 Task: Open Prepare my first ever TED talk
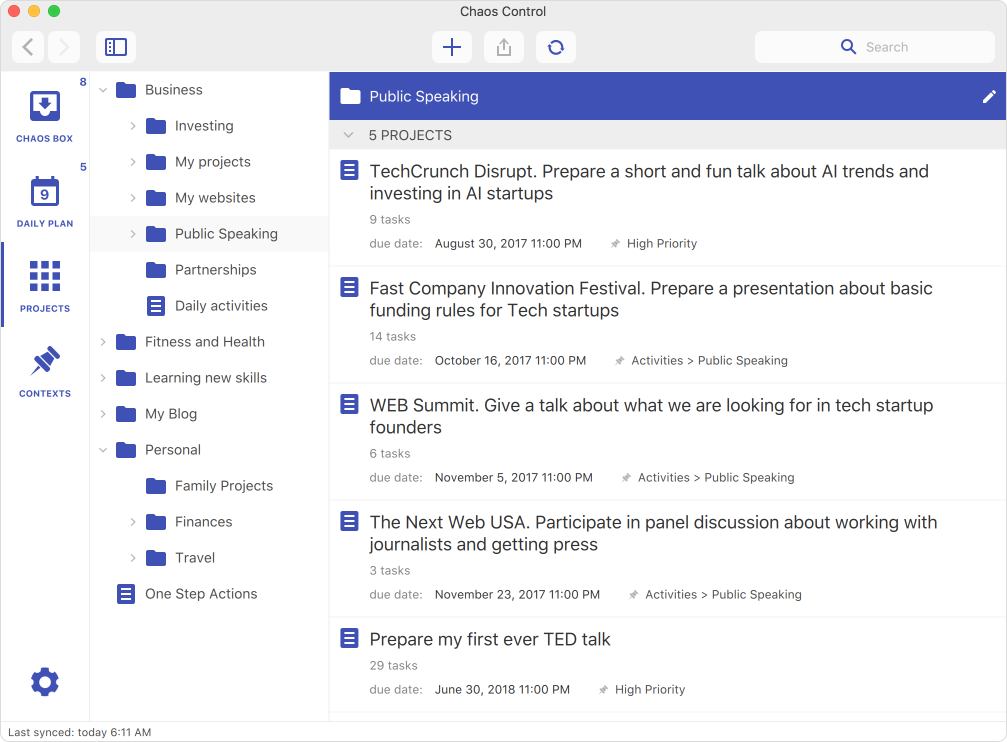click(489, 639)
